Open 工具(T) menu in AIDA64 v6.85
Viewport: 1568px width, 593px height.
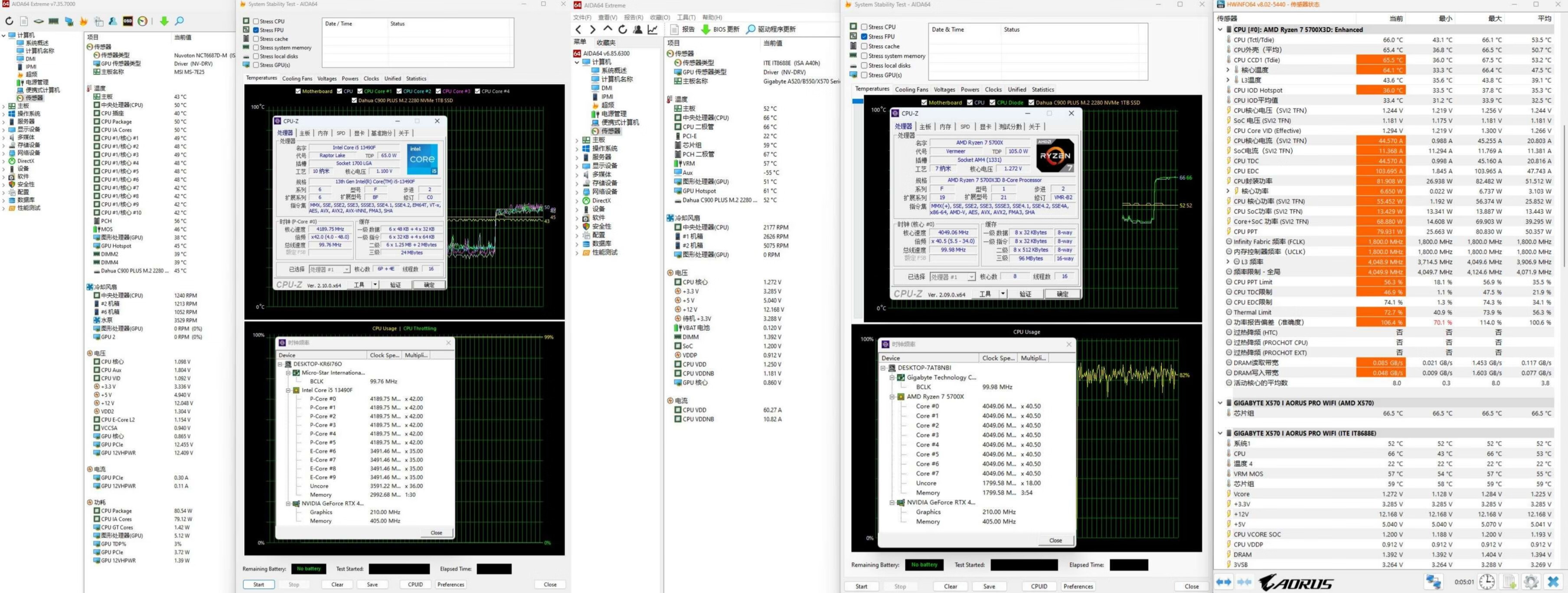point(686,18)
